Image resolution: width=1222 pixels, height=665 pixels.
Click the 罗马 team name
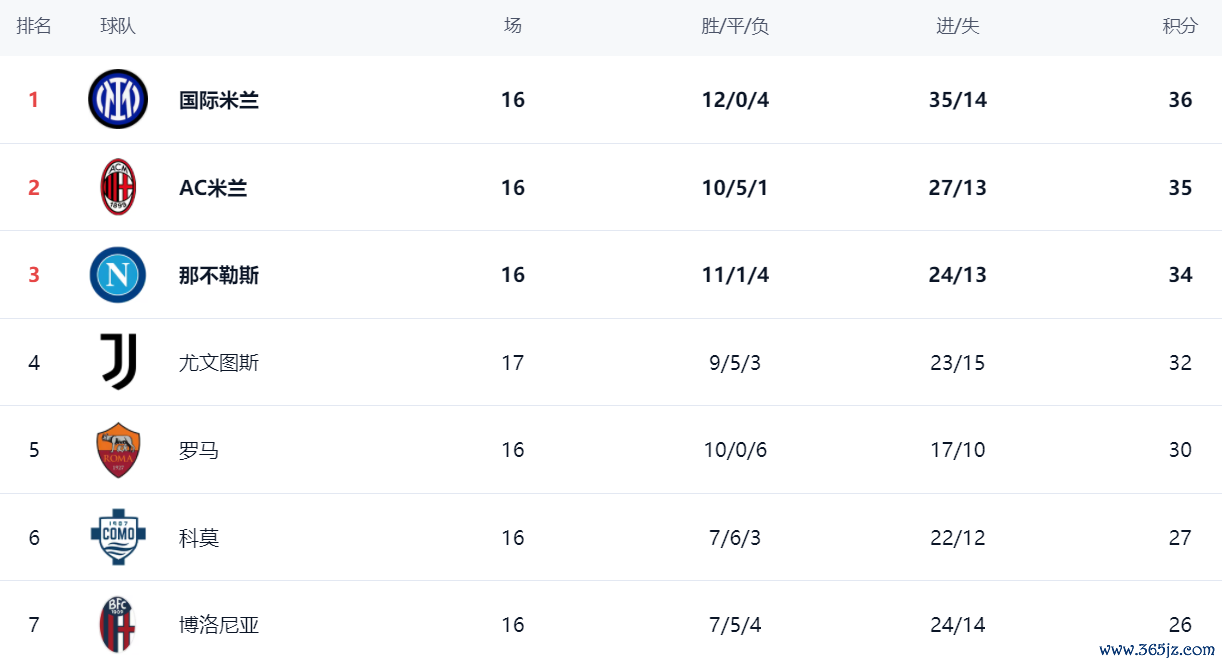199,450
